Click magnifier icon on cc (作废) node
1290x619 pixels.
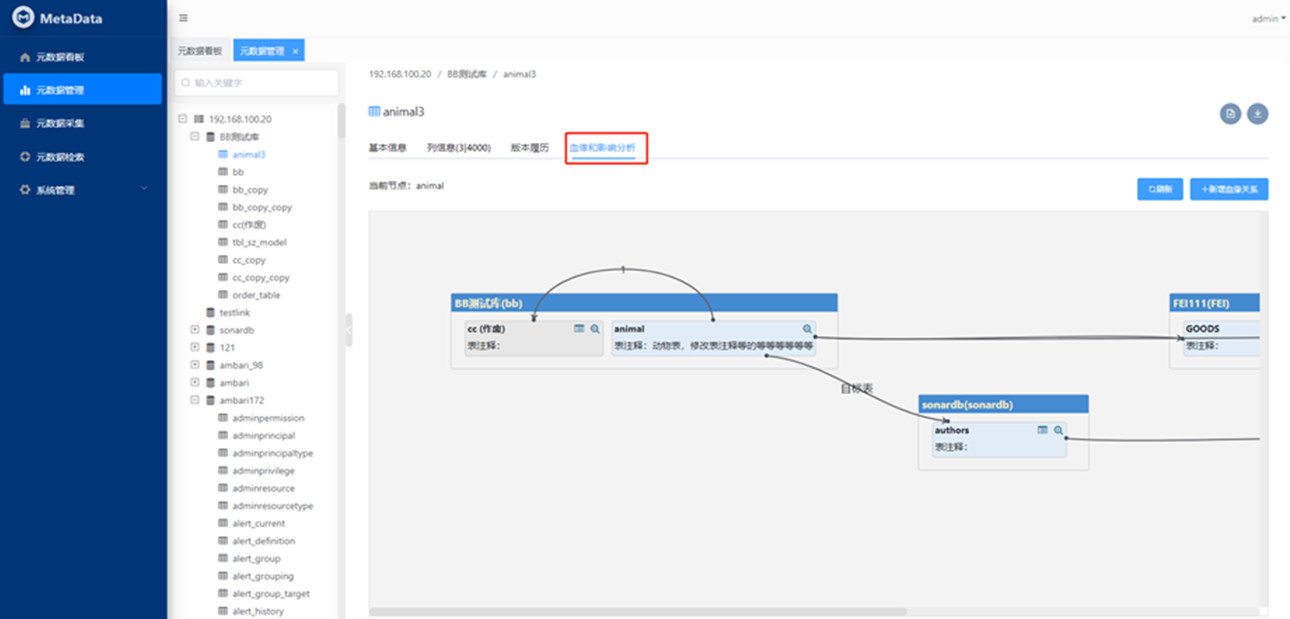[594, 328]
